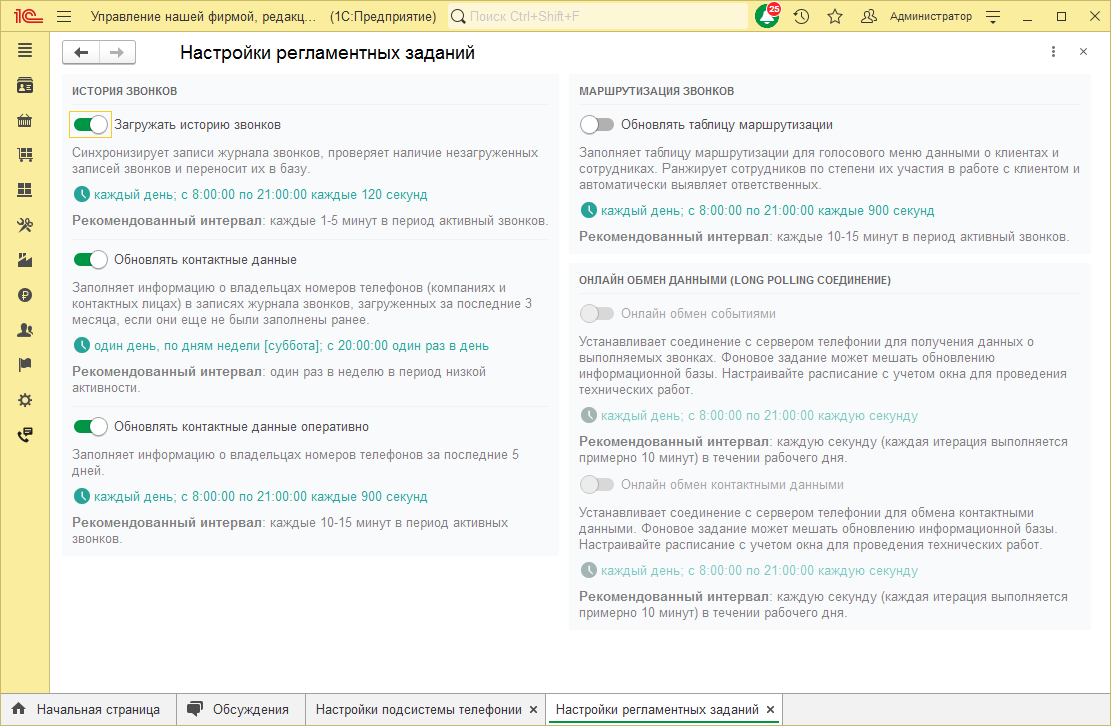Turn off 'Обновлять контактные данные оперативно' switch

pos(91,427)
